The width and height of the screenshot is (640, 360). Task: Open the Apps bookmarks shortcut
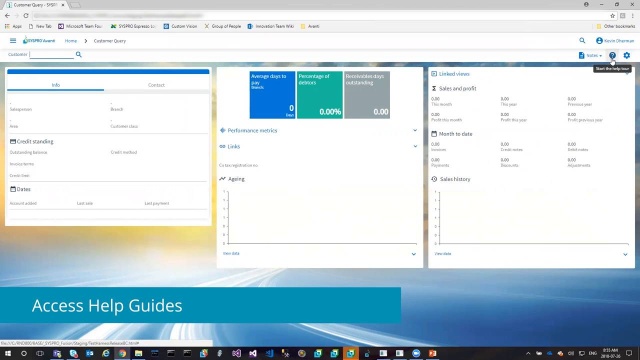coord(13,26)
